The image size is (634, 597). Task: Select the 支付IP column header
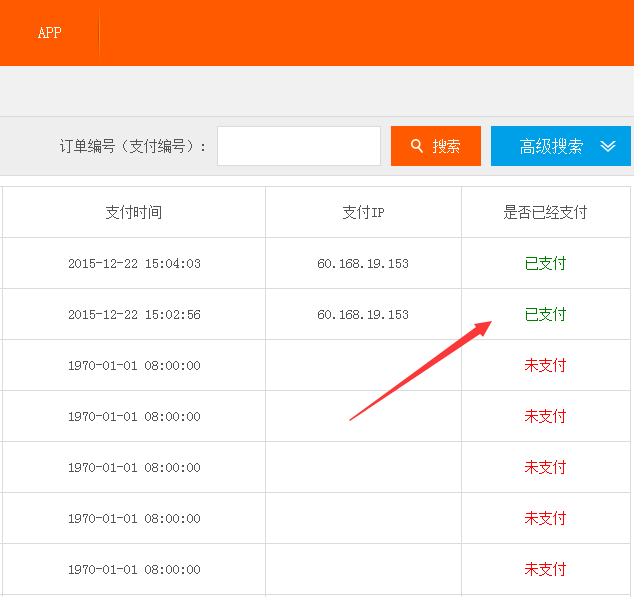(363, 212)
